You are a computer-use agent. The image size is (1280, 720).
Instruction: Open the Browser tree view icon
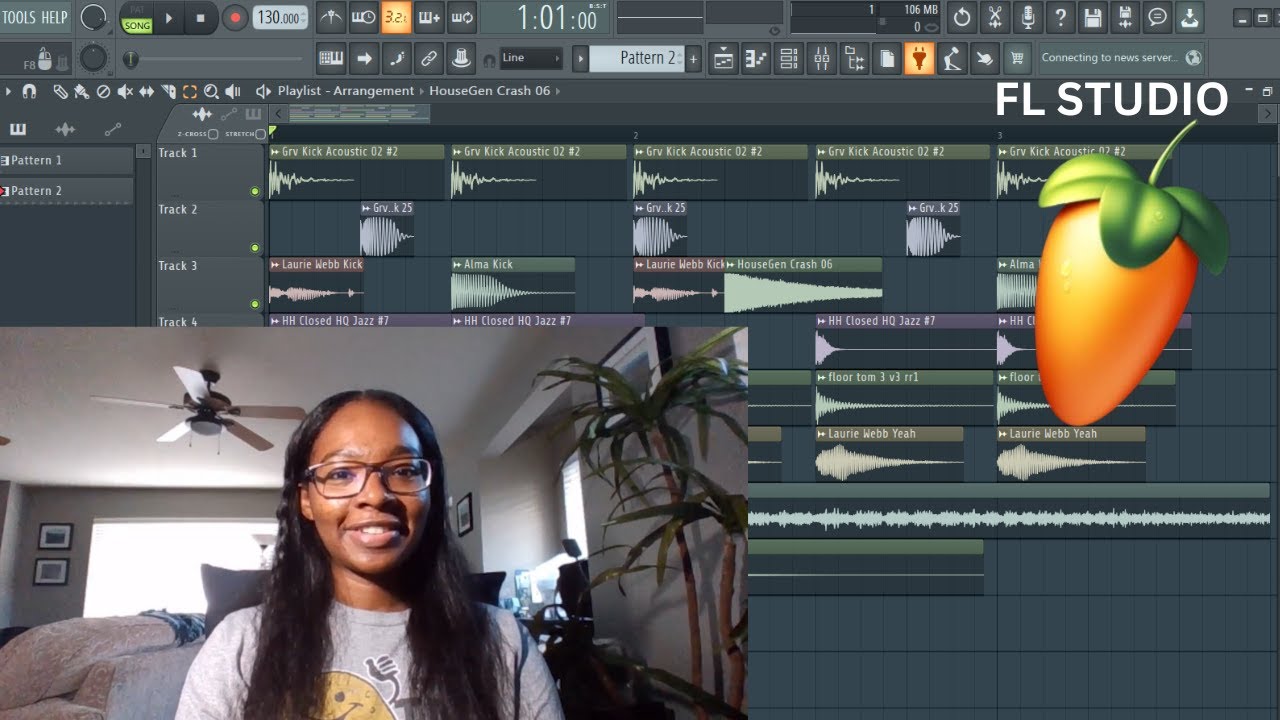point(854,58)
